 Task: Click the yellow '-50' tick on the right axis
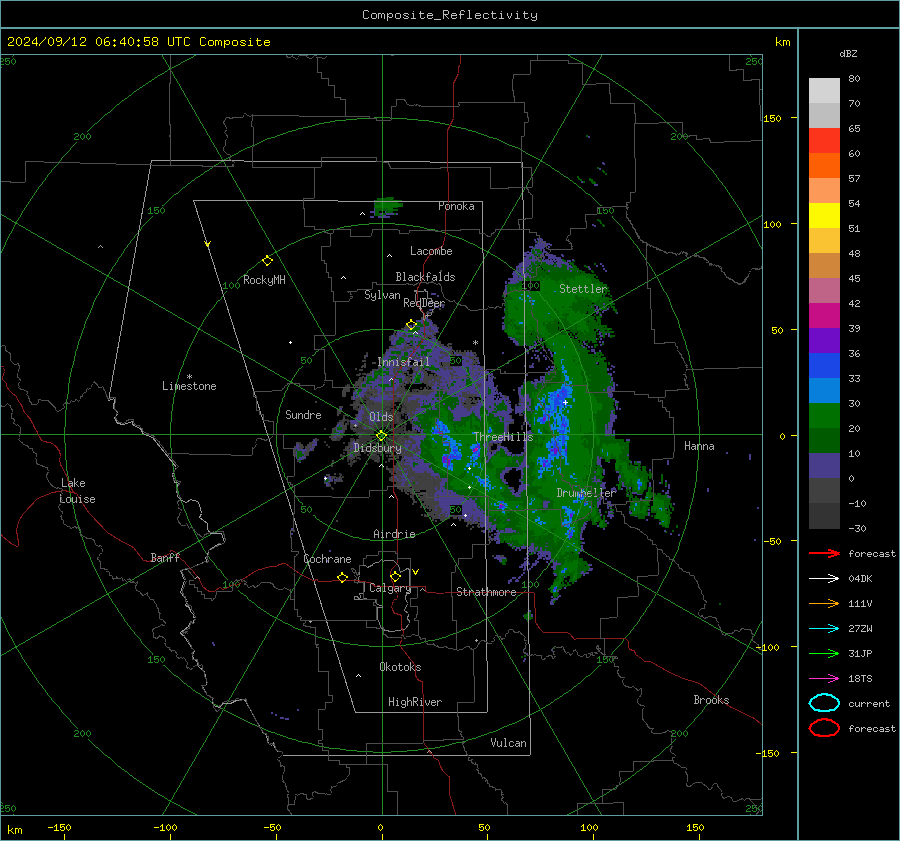pos(774,541)
